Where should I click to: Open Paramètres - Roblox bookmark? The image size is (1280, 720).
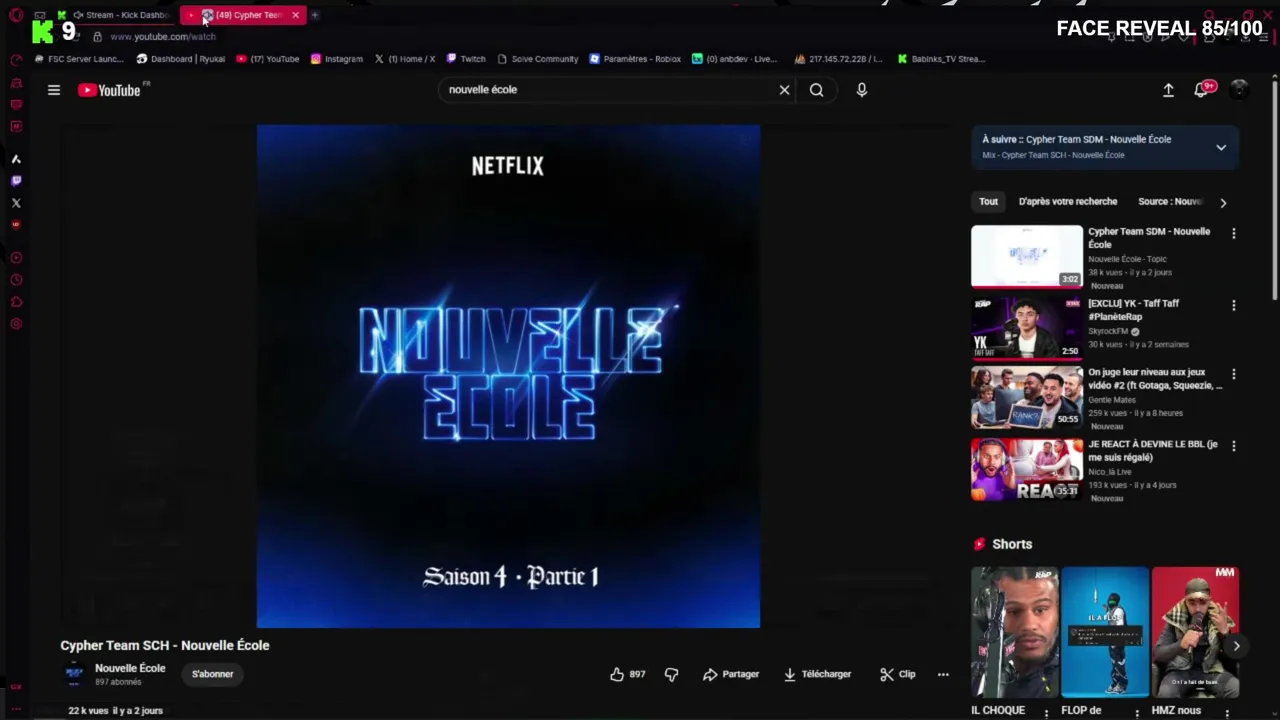(635, 59)
